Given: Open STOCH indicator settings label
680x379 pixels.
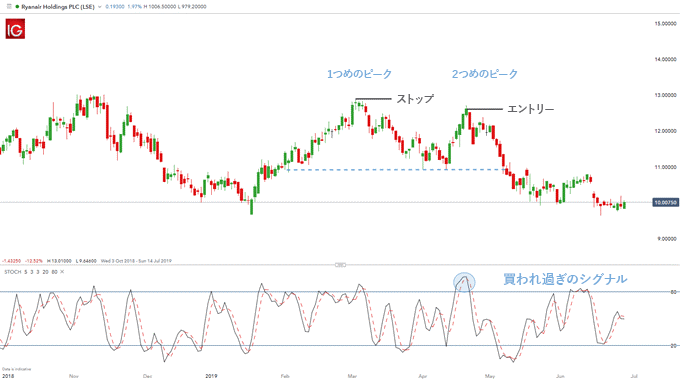Looking at the screenshot, I should coord(13,272).
